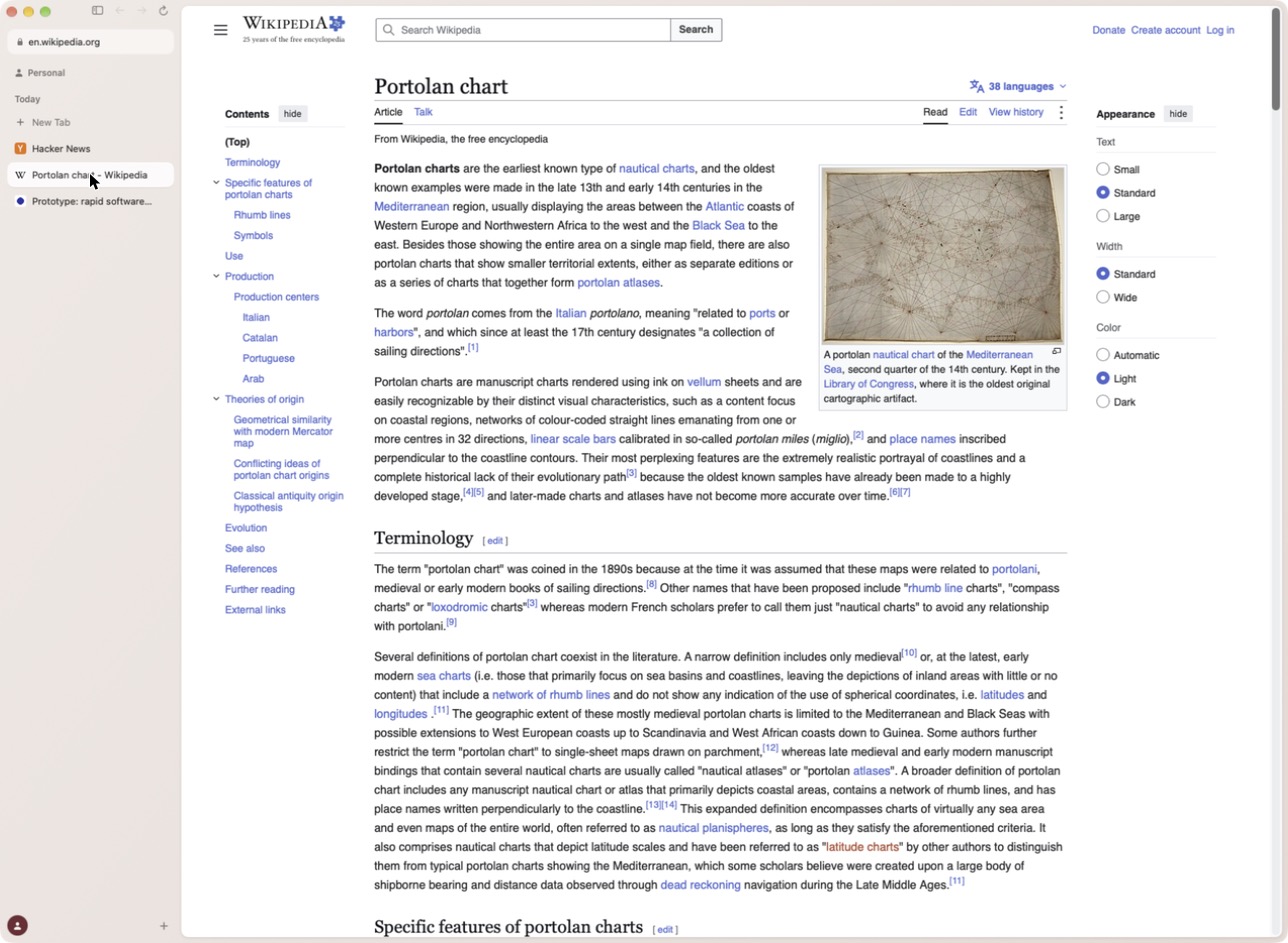The image size is (1288, 943).
Task: Open the Personal profile in the sidebar
Action: (41, 73)
